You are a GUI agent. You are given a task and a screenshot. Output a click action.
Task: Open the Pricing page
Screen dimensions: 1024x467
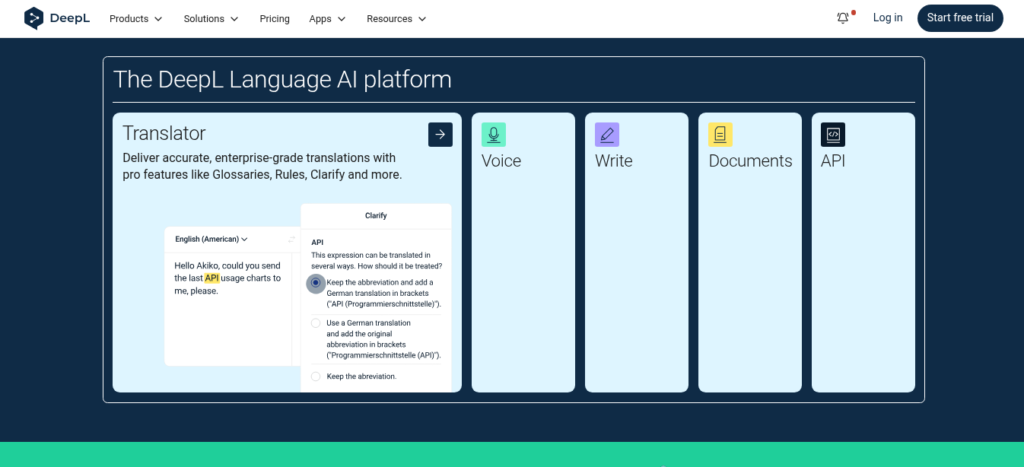274,19
